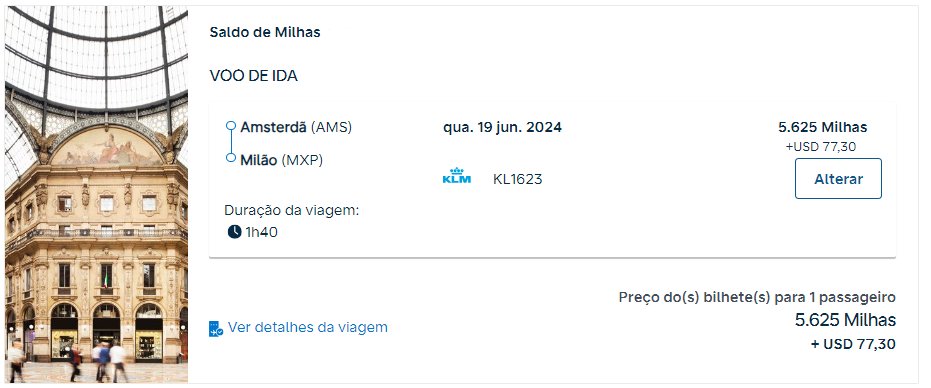Viewport: 931px width, 388px height.
Task: Click the Alterar button
Action: [x=838, y=178]
